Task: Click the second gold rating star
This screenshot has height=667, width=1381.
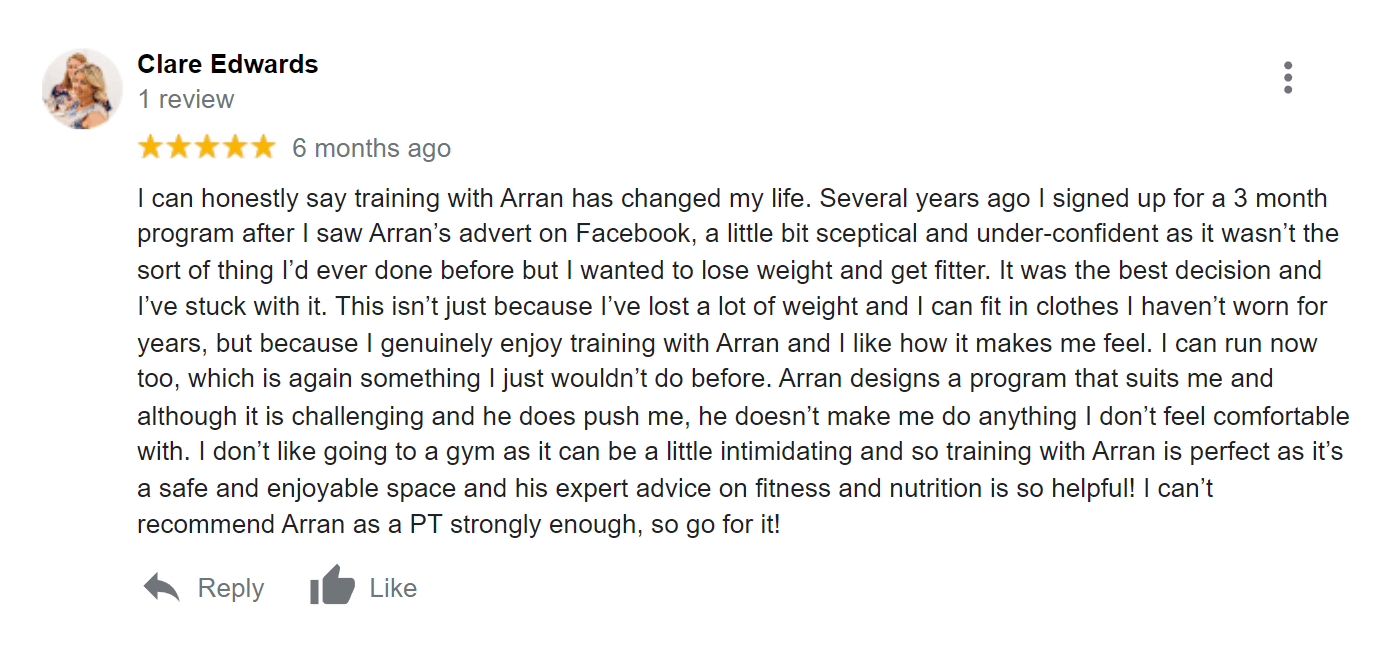Action: pos(179,148)
